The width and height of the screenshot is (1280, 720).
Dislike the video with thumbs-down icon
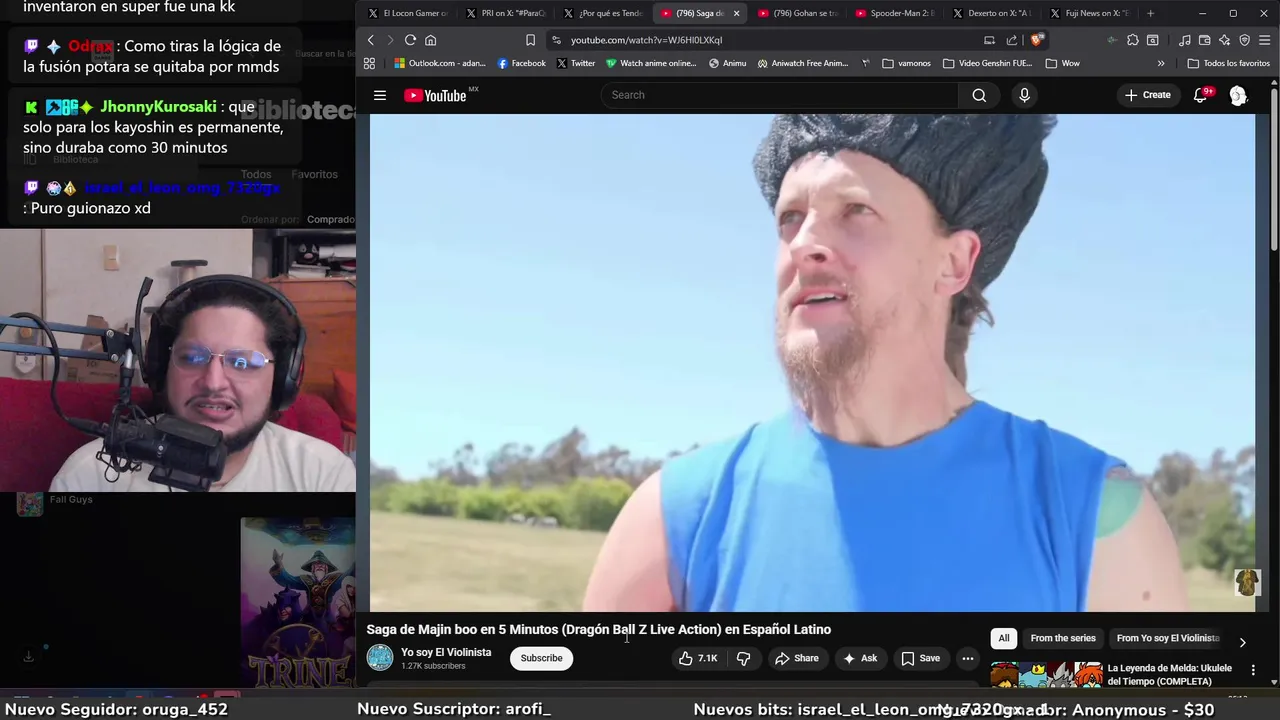743,658
